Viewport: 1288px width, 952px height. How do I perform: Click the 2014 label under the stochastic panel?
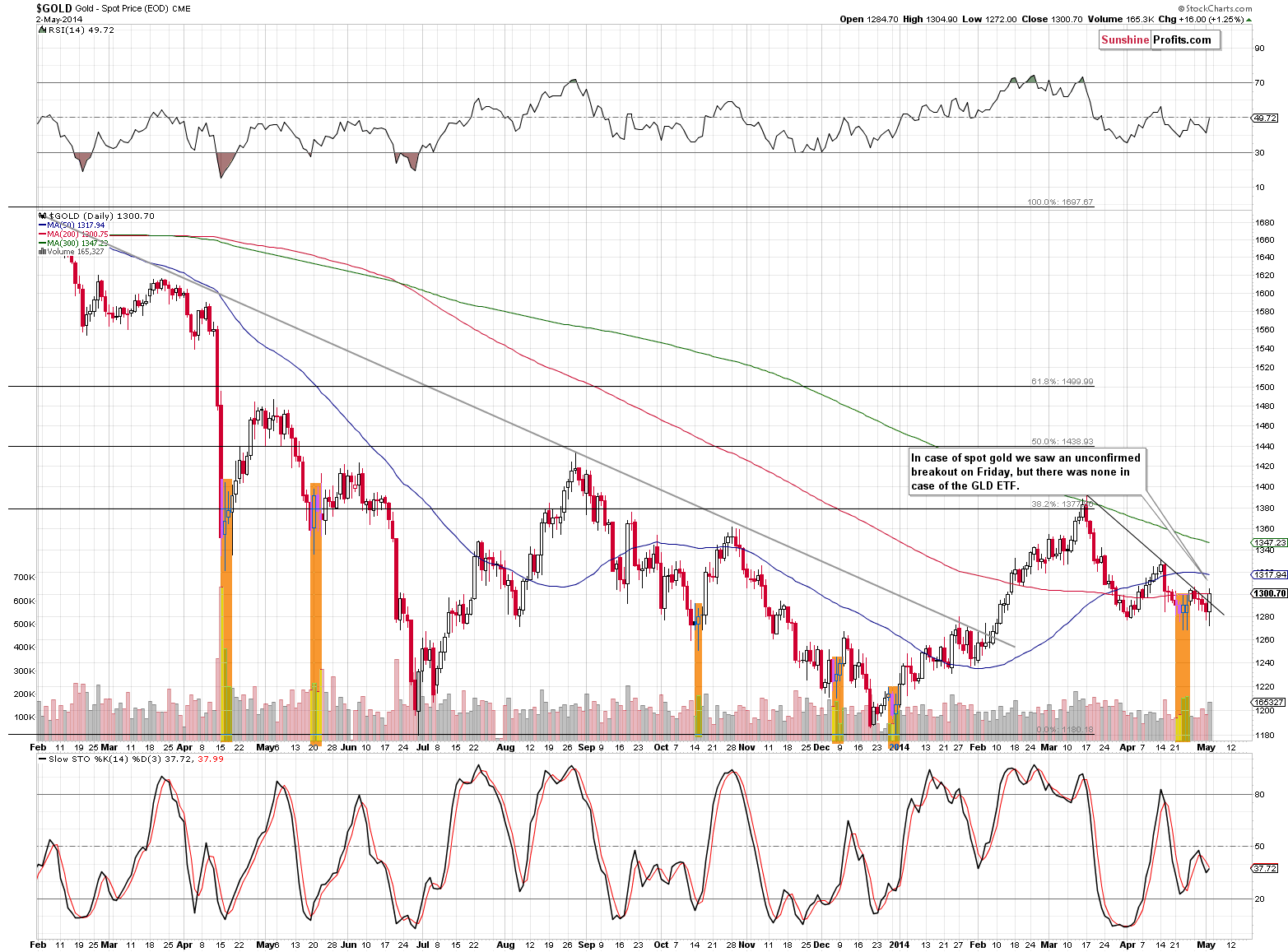[899, 945]
